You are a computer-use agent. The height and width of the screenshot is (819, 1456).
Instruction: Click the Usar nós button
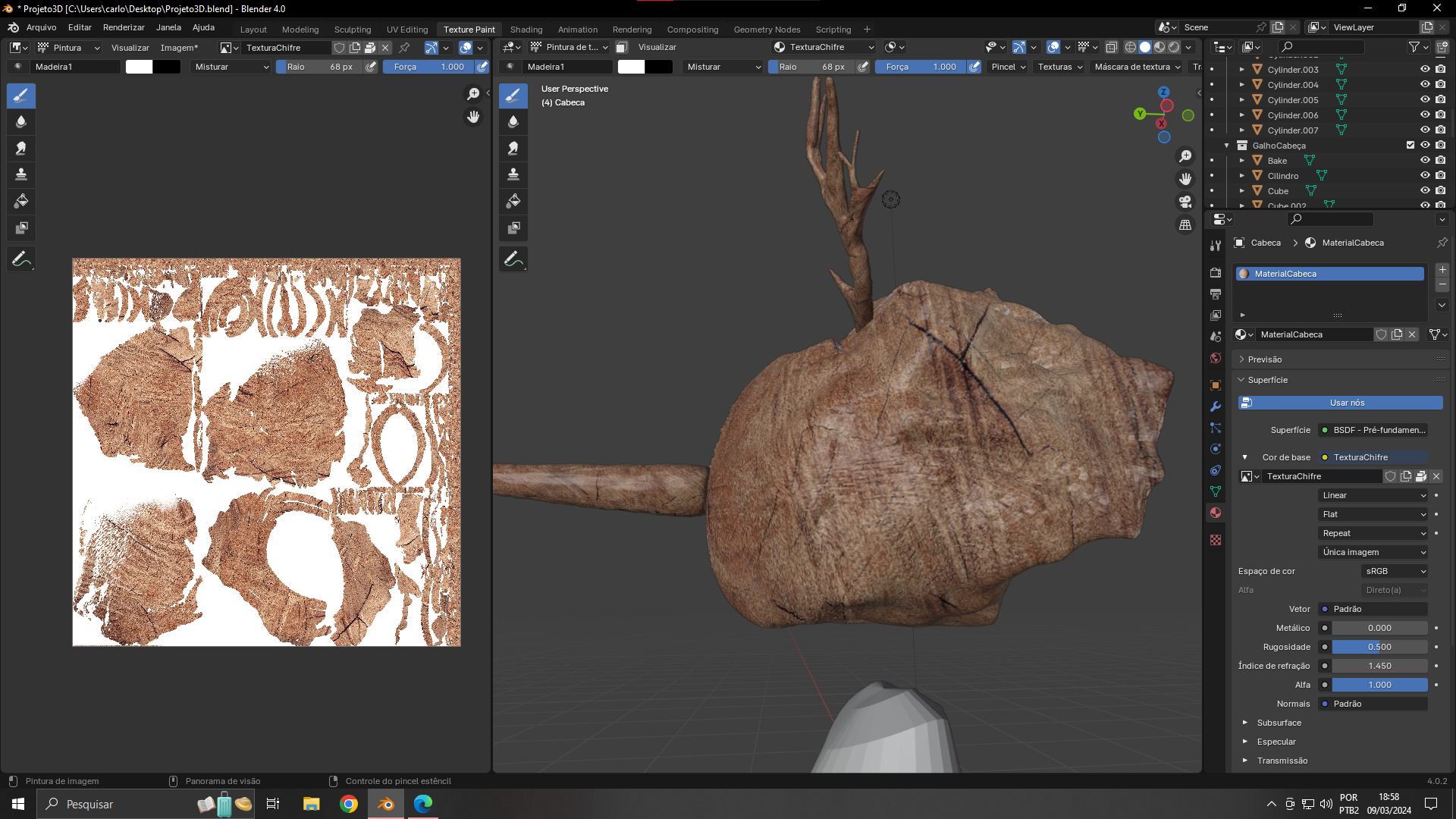point(1340,403)
